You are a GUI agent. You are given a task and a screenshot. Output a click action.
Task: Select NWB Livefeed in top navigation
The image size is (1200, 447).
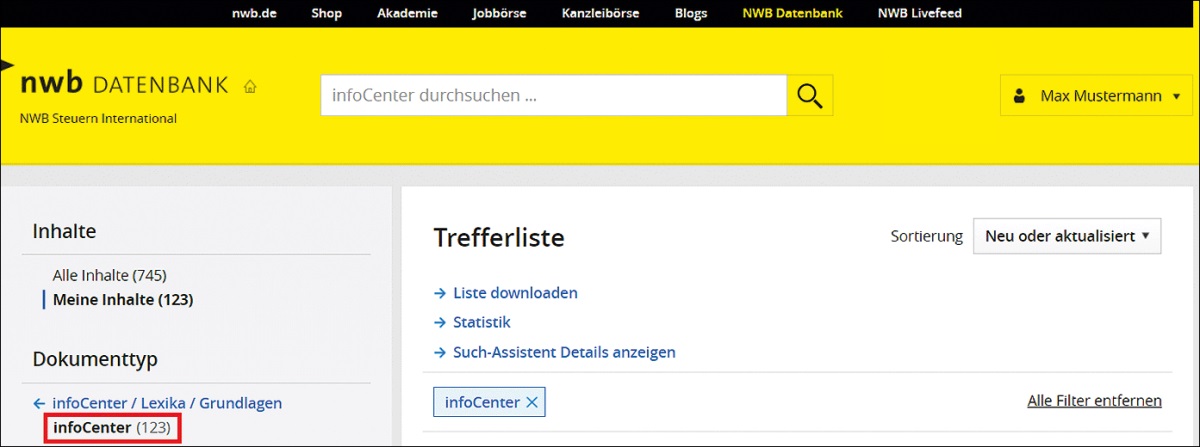click(918, 13)
